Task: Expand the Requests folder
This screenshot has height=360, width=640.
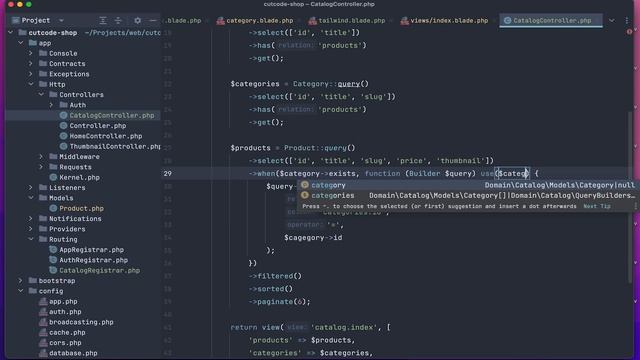Action: pyautogui.click(x=41, y=167)
